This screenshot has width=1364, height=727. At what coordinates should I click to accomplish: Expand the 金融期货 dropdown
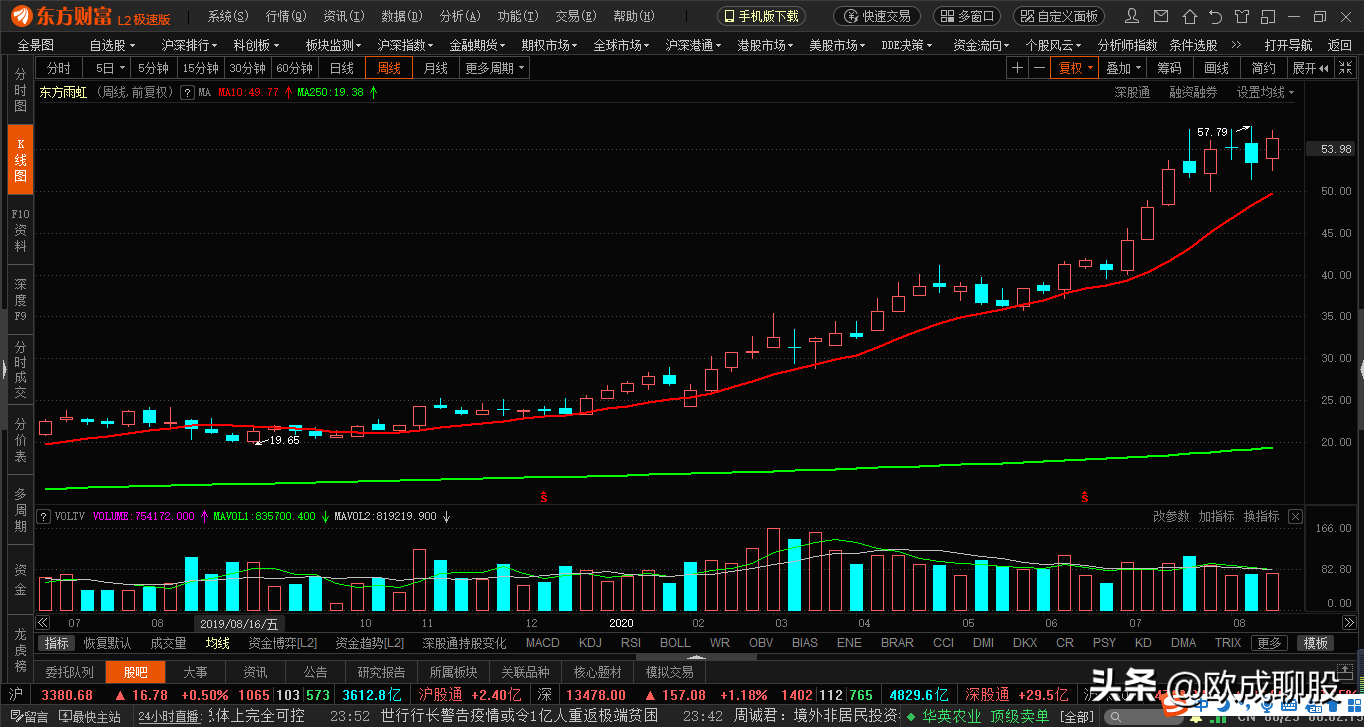pyautogui.click(x=478, y=45)
